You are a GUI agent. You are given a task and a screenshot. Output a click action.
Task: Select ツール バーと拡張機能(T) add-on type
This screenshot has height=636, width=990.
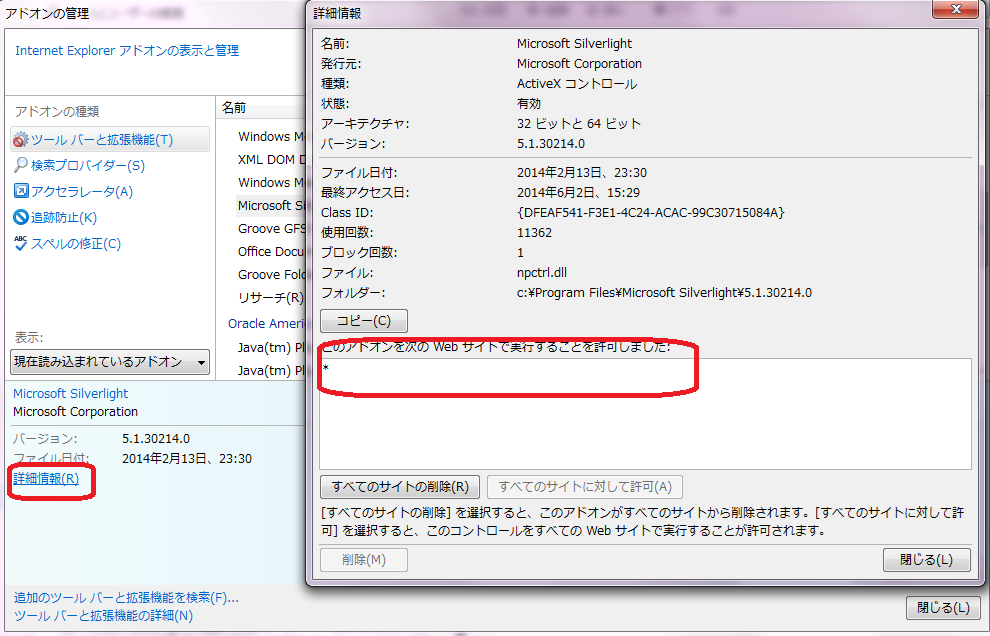pyautogui.click(x=110, y=140)
